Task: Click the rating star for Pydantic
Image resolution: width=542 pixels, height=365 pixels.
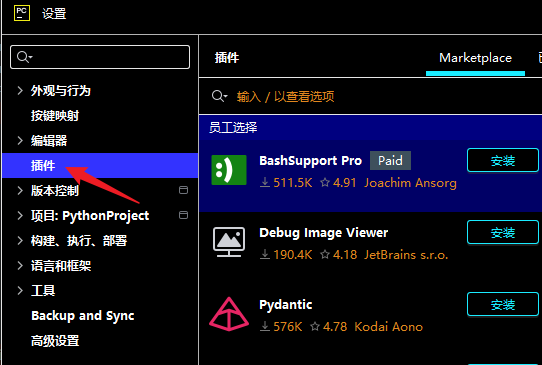Action: point(315,326)
